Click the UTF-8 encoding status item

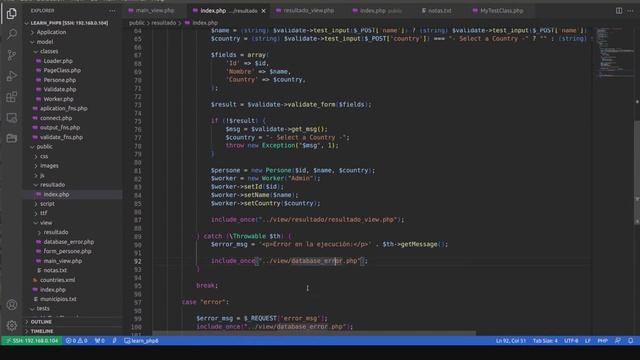[x=571, y=340]
